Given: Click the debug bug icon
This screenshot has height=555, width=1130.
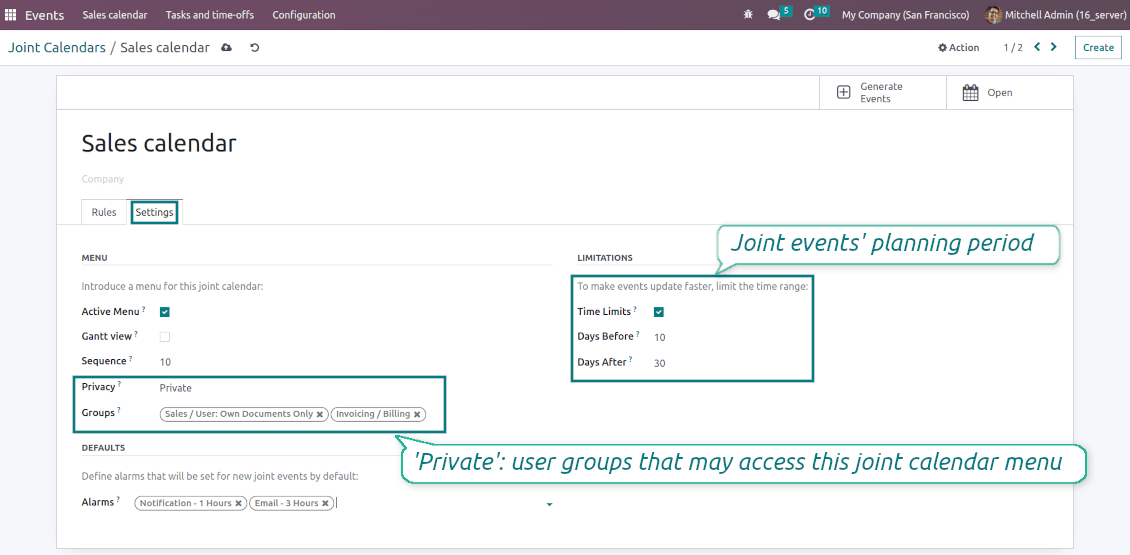Looking at the screenshot, I should click(748, 14).
